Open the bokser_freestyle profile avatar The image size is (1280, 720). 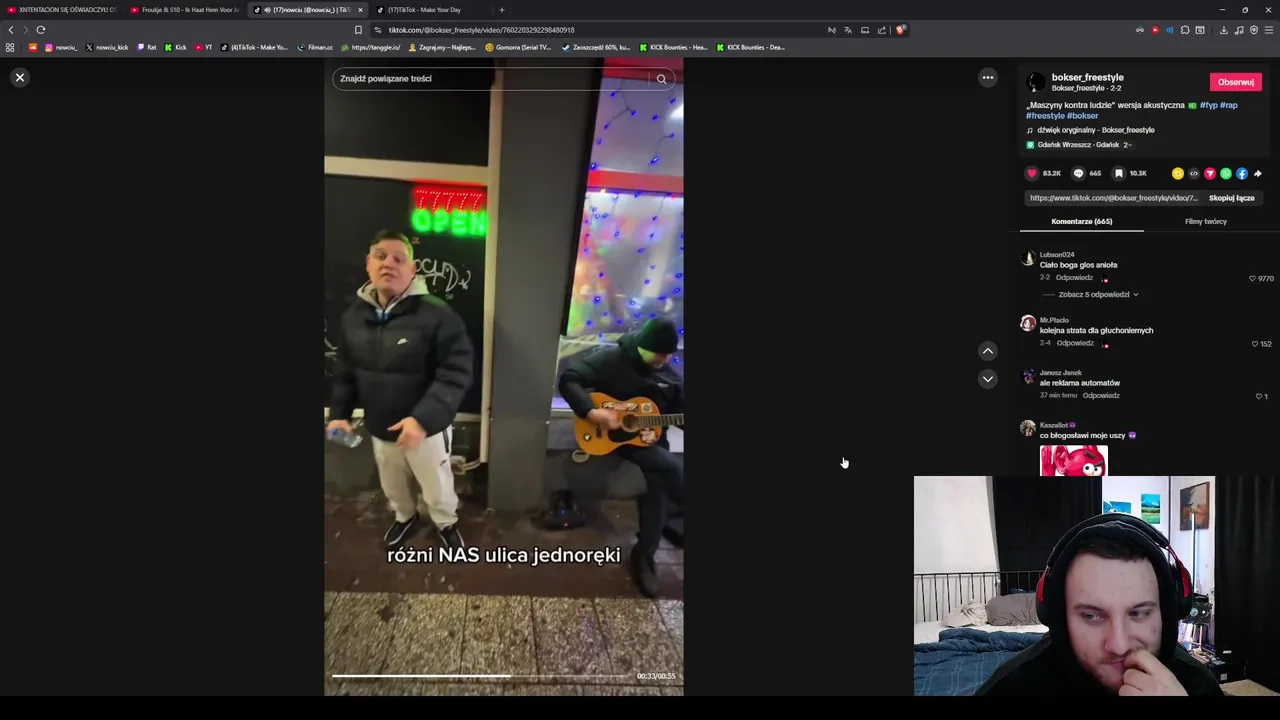[1036, 82]
